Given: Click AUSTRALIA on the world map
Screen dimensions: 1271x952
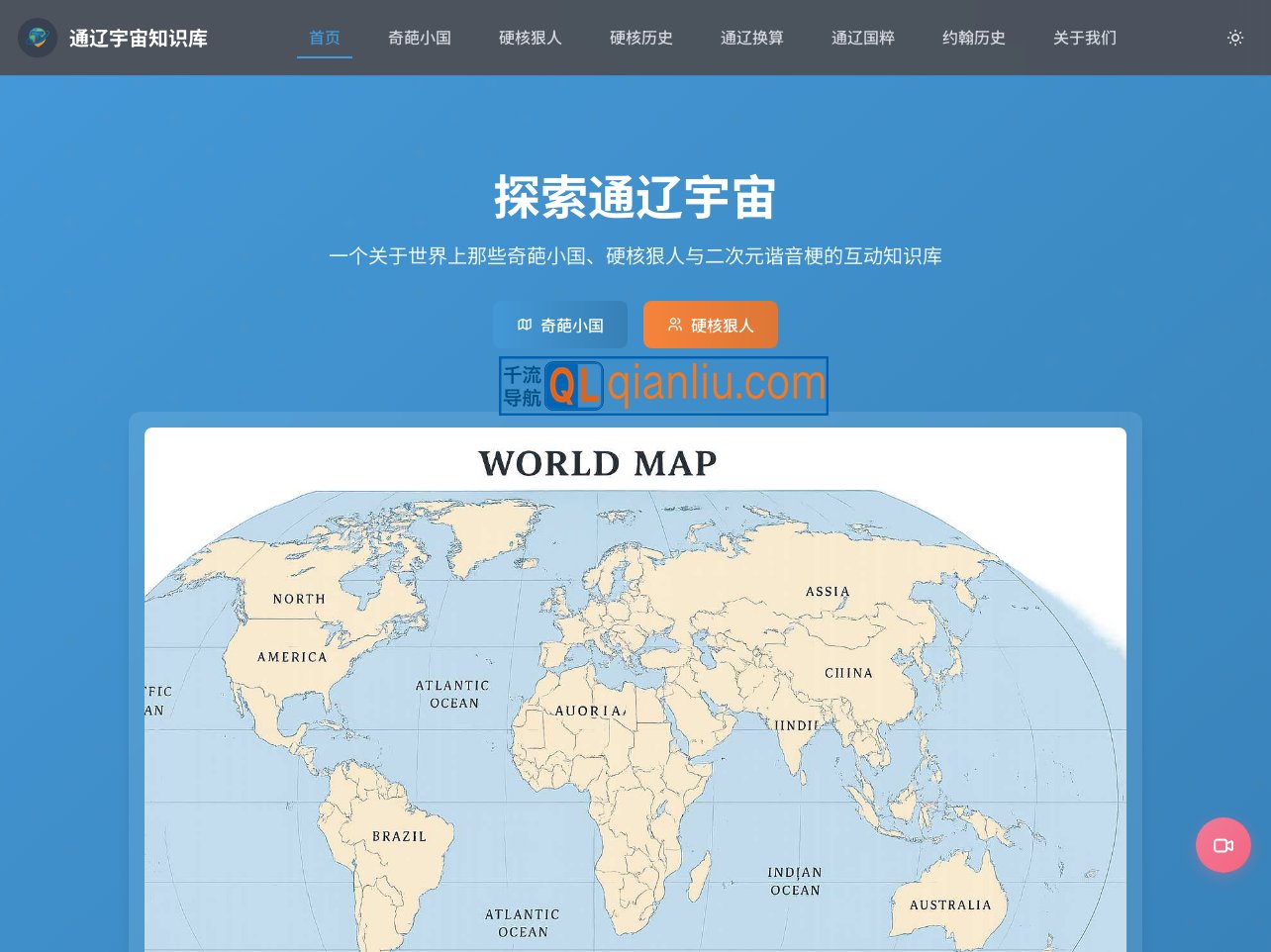Looking at the screenshot, I should point(948,904).
